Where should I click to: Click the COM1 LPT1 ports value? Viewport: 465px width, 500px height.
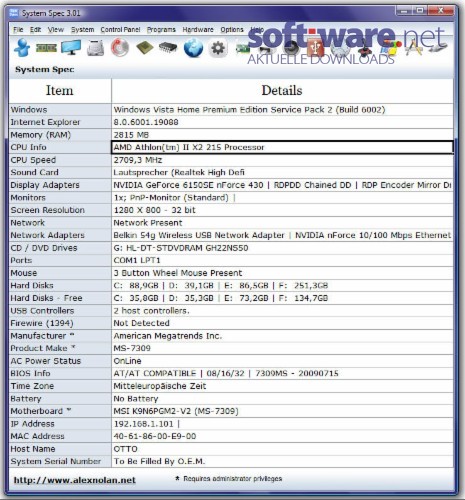point(137,260)
